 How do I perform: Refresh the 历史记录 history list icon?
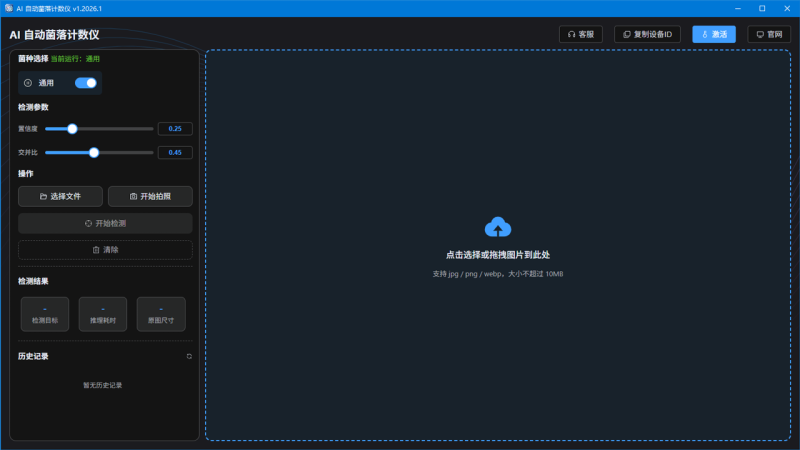pos(189,356)
